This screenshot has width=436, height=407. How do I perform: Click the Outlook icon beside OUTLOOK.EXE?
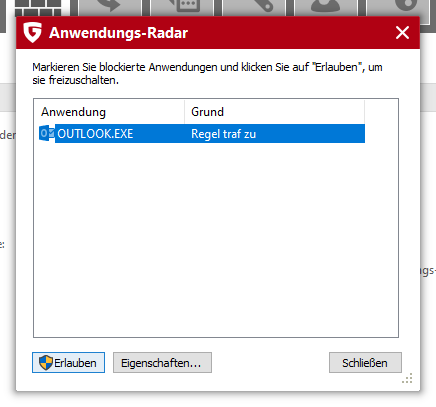47,133
